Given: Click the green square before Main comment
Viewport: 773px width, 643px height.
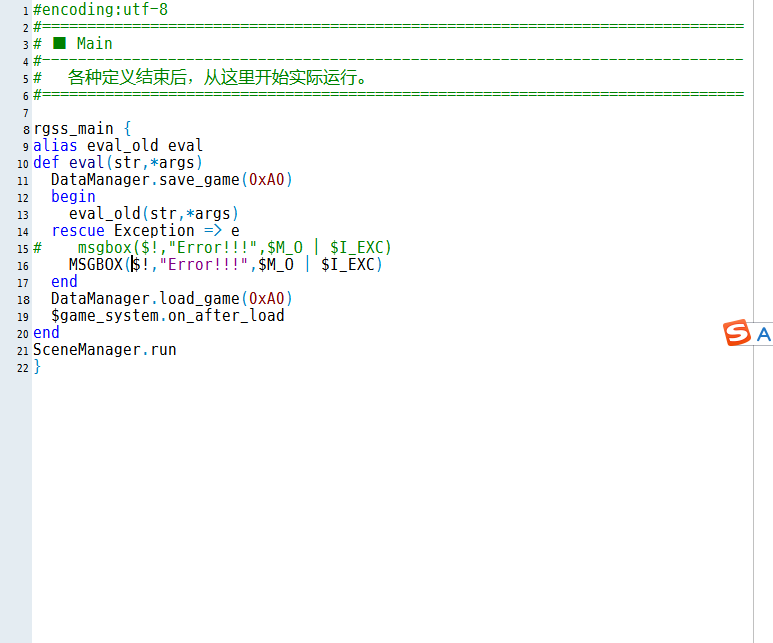Looking at the screenshot, I should point(59,43).
